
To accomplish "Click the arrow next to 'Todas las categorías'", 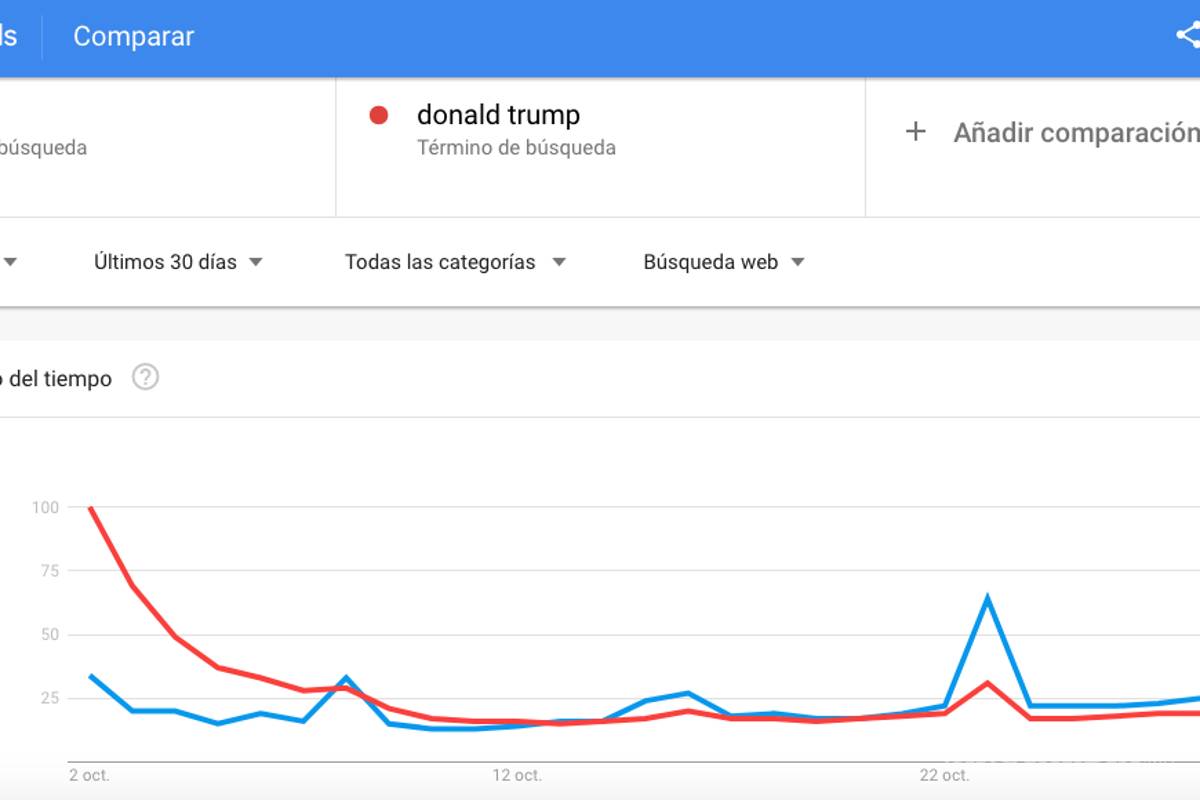I will pos(558,262).
